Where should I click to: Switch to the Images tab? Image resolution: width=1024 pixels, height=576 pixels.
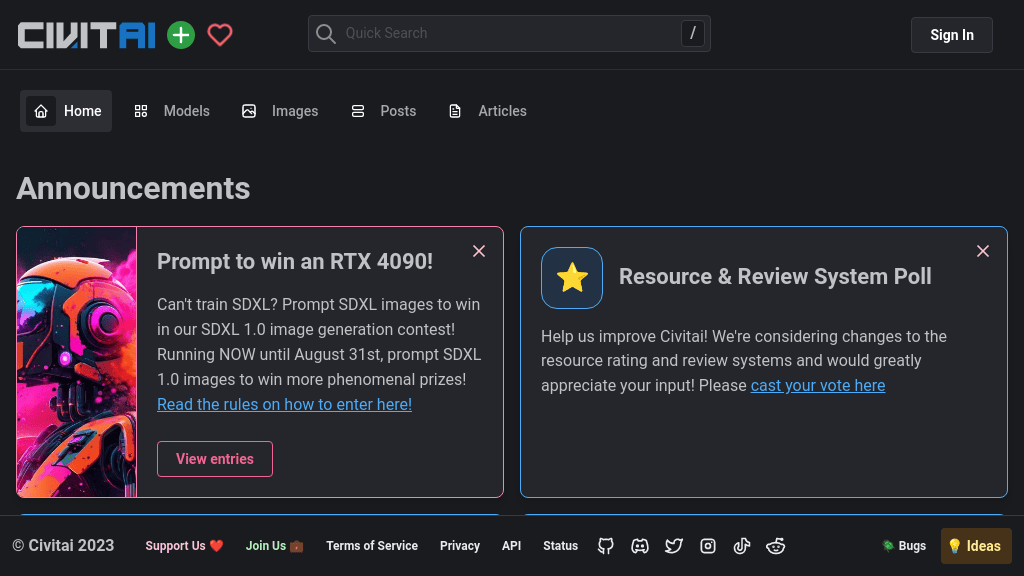[x=280, y=111]
